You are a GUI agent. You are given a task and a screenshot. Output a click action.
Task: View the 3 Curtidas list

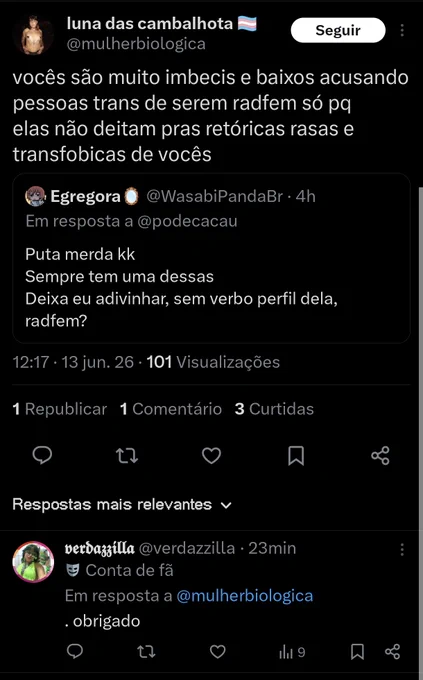coord(274,409)
